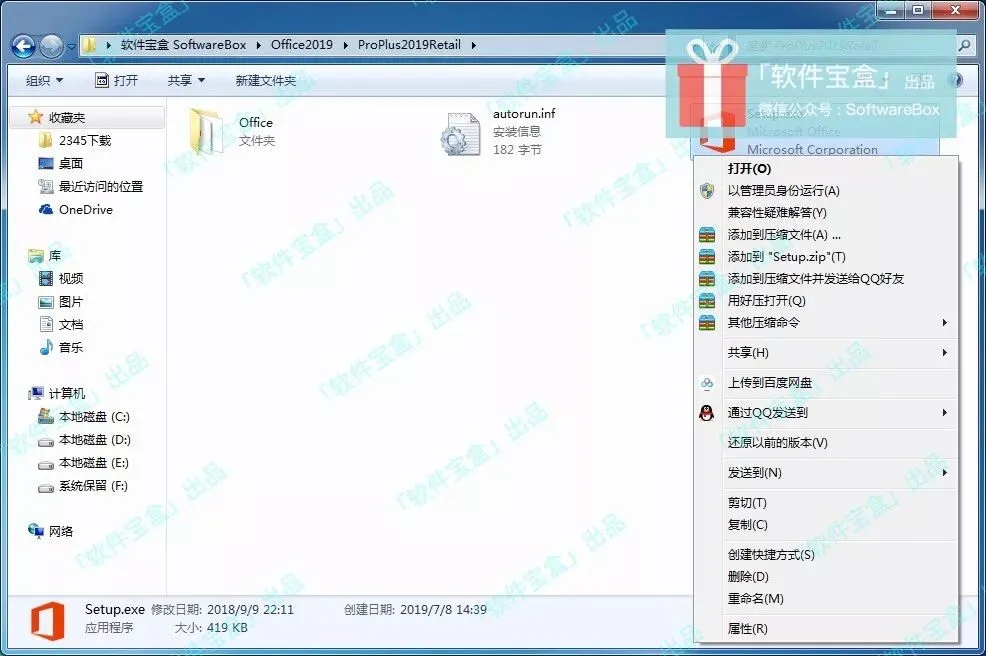Image resolution: width=986 pixels, height=656 pixels.
Task: Click the Setup.exe name in details pane
Action: (114, 609)
